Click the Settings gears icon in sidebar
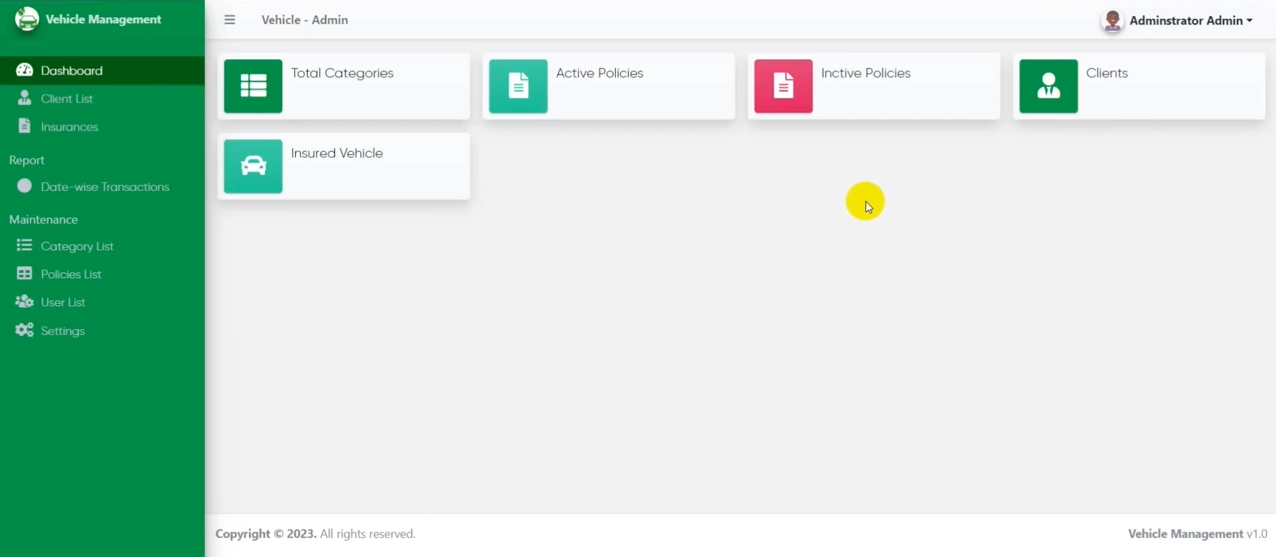This screenshot has height=557, width=1276. point(24,330)
